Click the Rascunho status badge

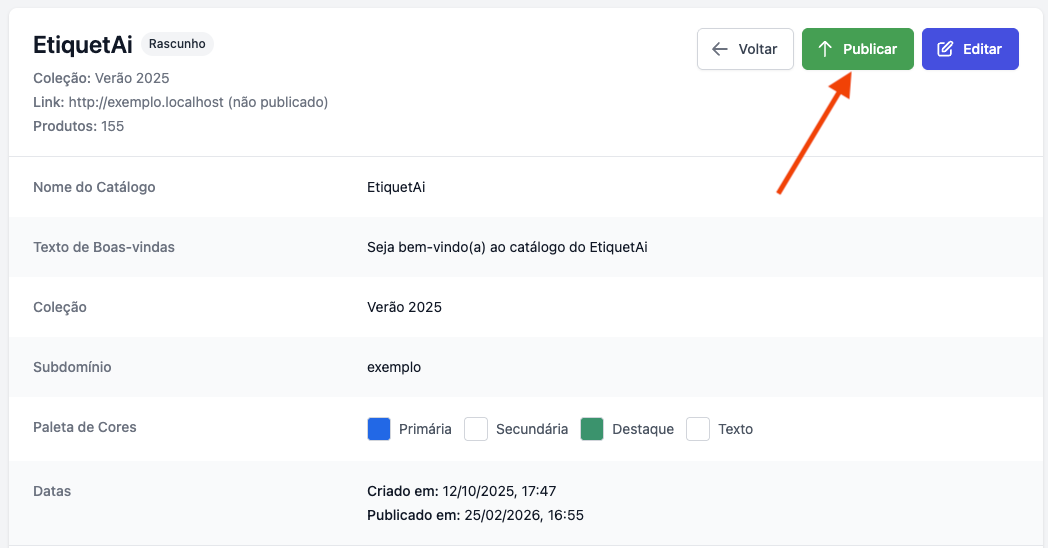[177, 44]
